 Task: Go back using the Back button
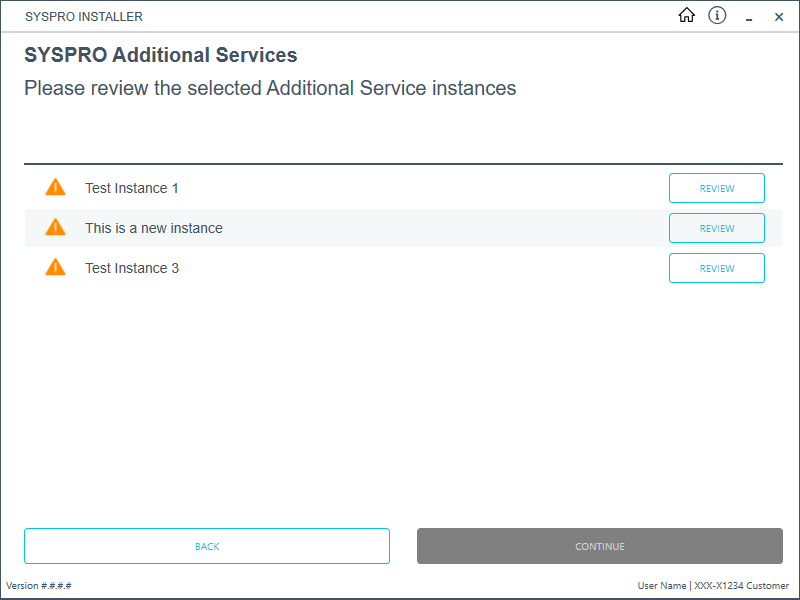(207, 546)
